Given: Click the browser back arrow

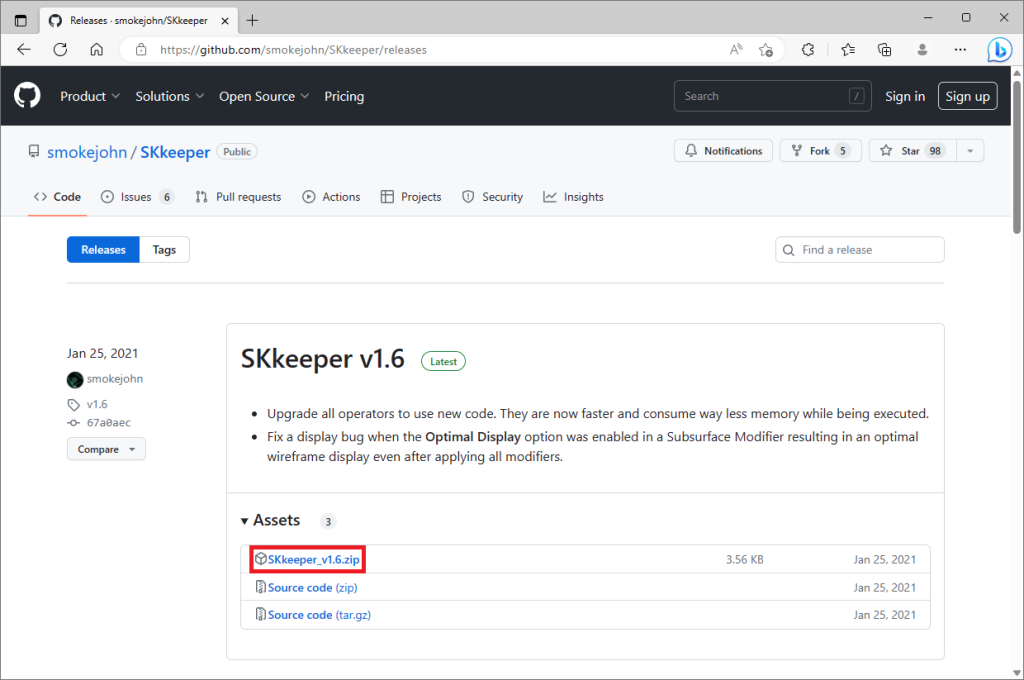Looking at the screenshot, I should point(24,49).
